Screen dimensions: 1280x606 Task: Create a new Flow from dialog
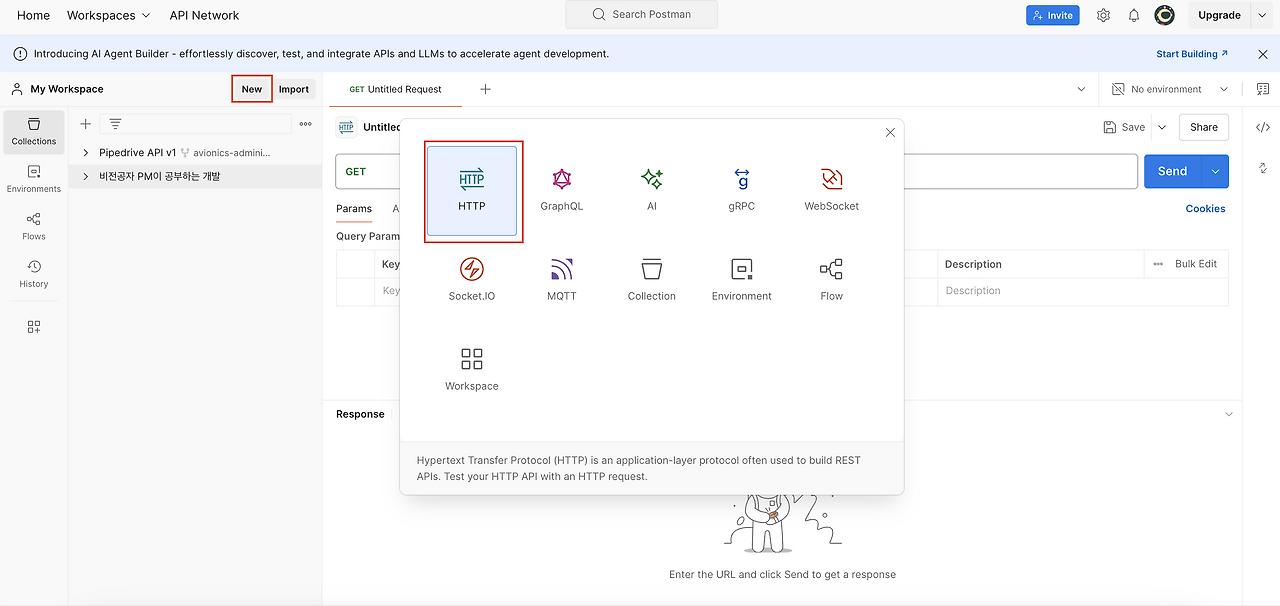(832, 281)
